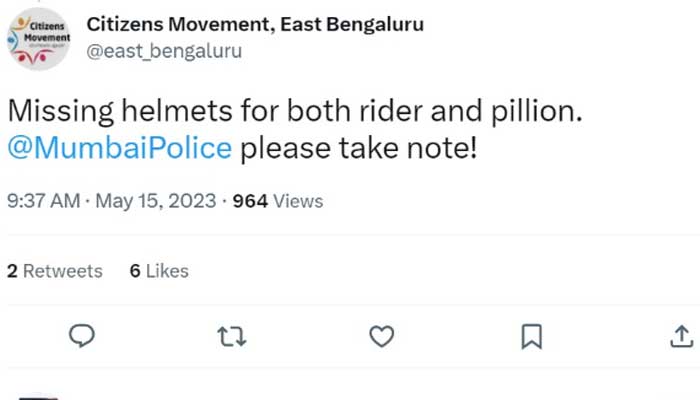The width and height of the screenshot is (700, 400).
Task: Click the 9:37 AM timestamp
Action: point(43,201)
